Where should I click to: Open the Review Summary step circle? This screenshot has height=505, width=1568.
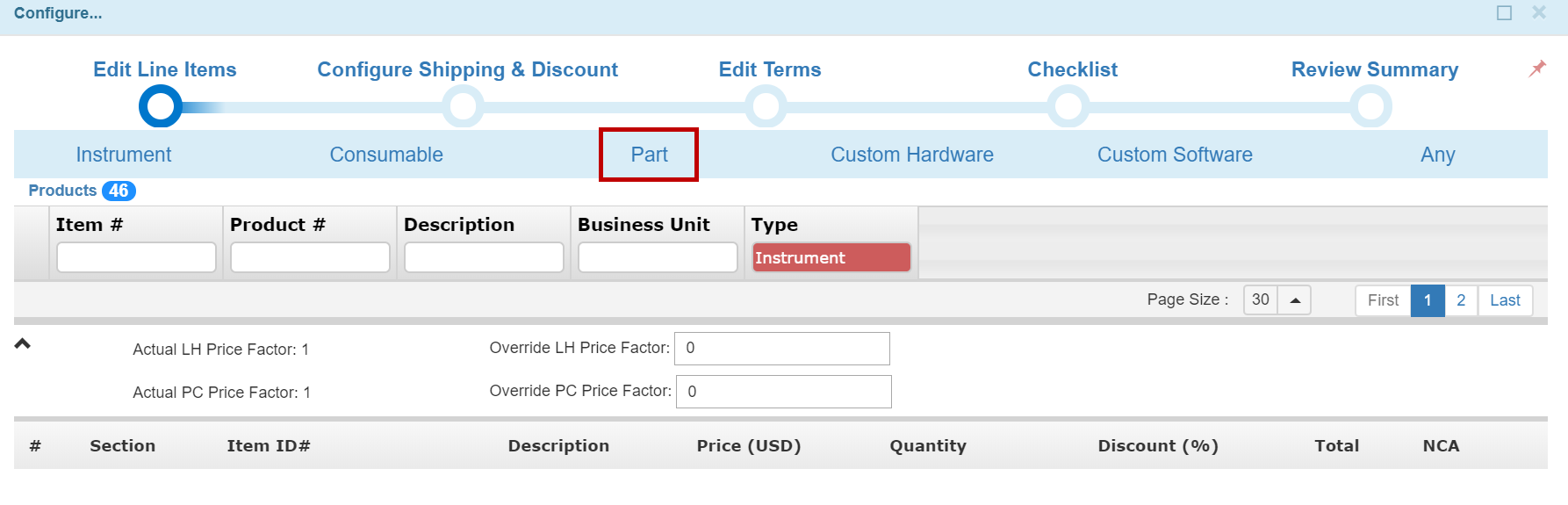pos(1370,107)
